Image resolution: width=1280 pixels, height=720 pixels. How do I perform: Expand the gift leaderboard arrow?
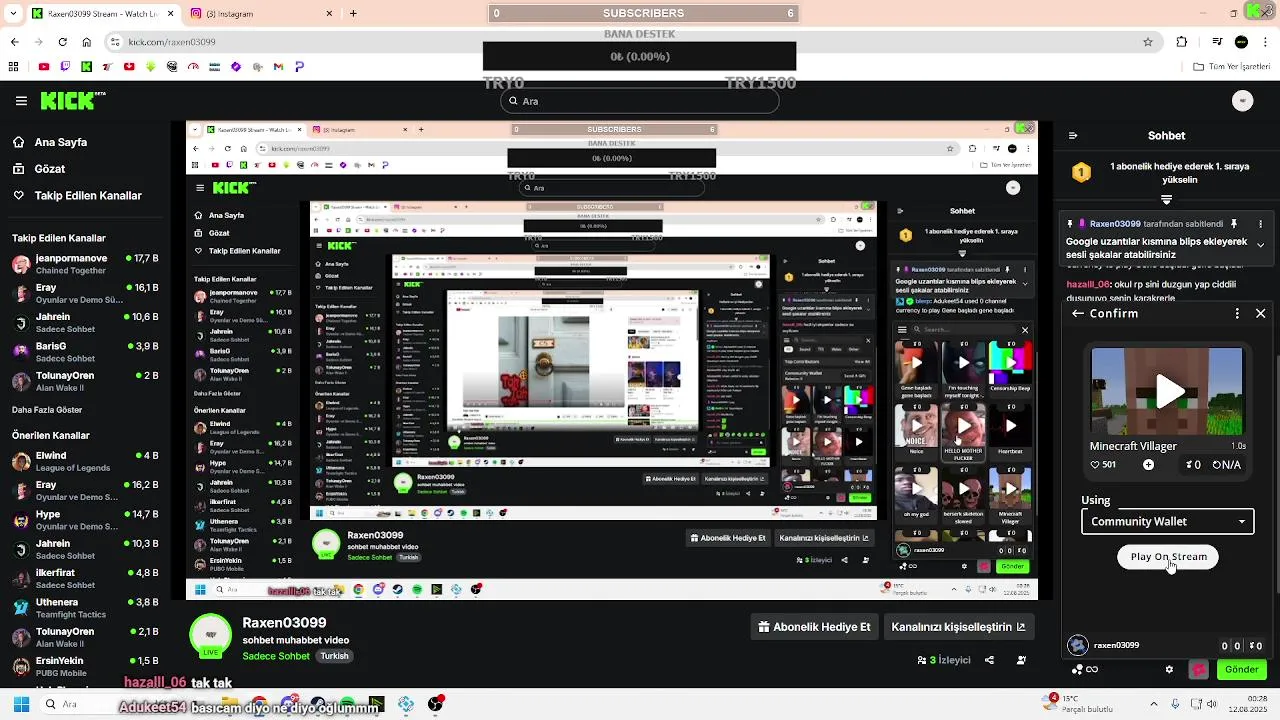[1166, 201]
